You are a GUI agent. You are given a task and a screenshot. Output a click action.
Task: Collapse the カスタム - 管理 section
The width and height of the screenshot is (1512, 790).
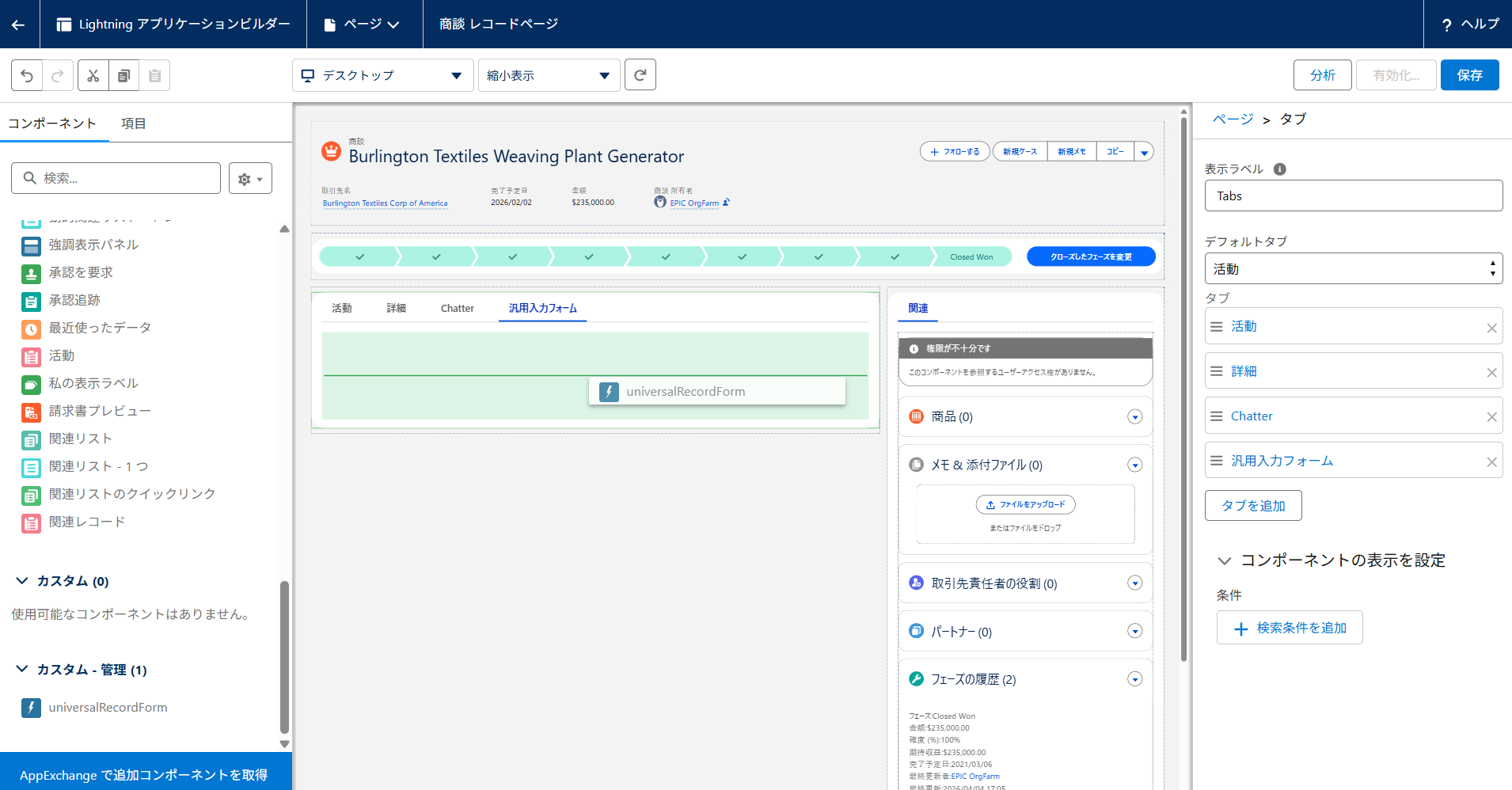pyautogui.click(x=22, y=670)
